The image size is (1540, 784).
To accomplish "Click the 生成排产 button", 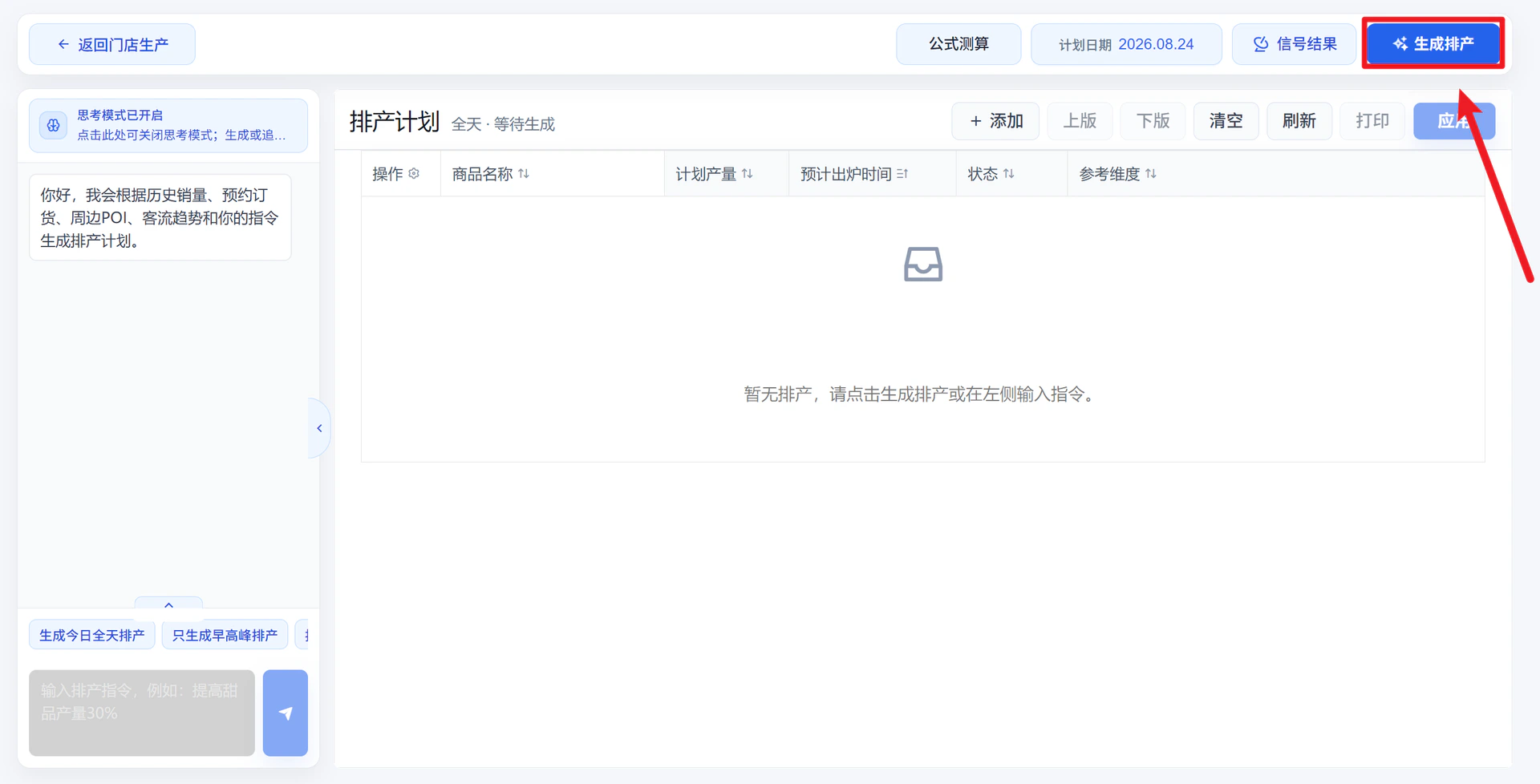I will pos(1433,44).
